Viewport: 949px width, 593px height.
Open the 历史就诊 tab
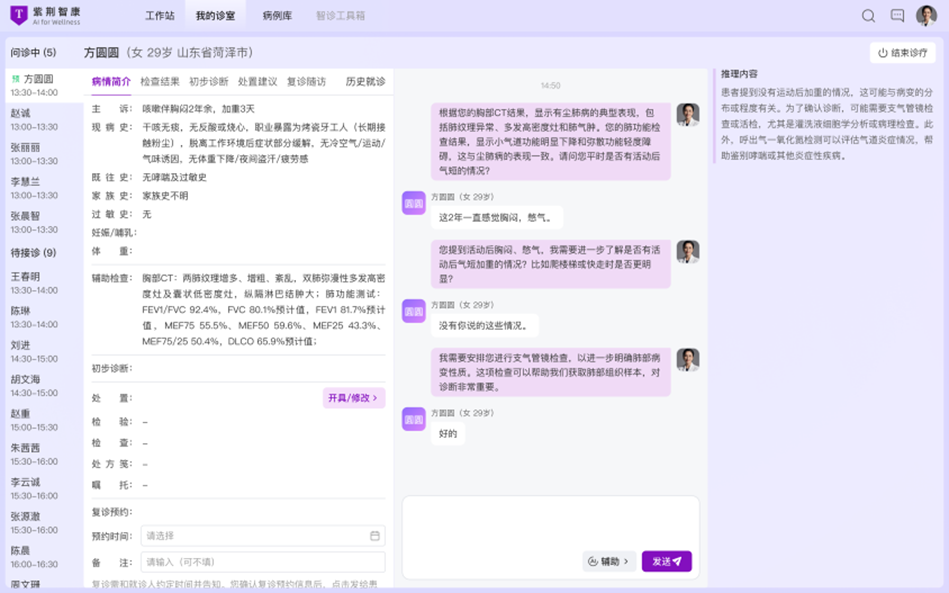tap(365, 82)
